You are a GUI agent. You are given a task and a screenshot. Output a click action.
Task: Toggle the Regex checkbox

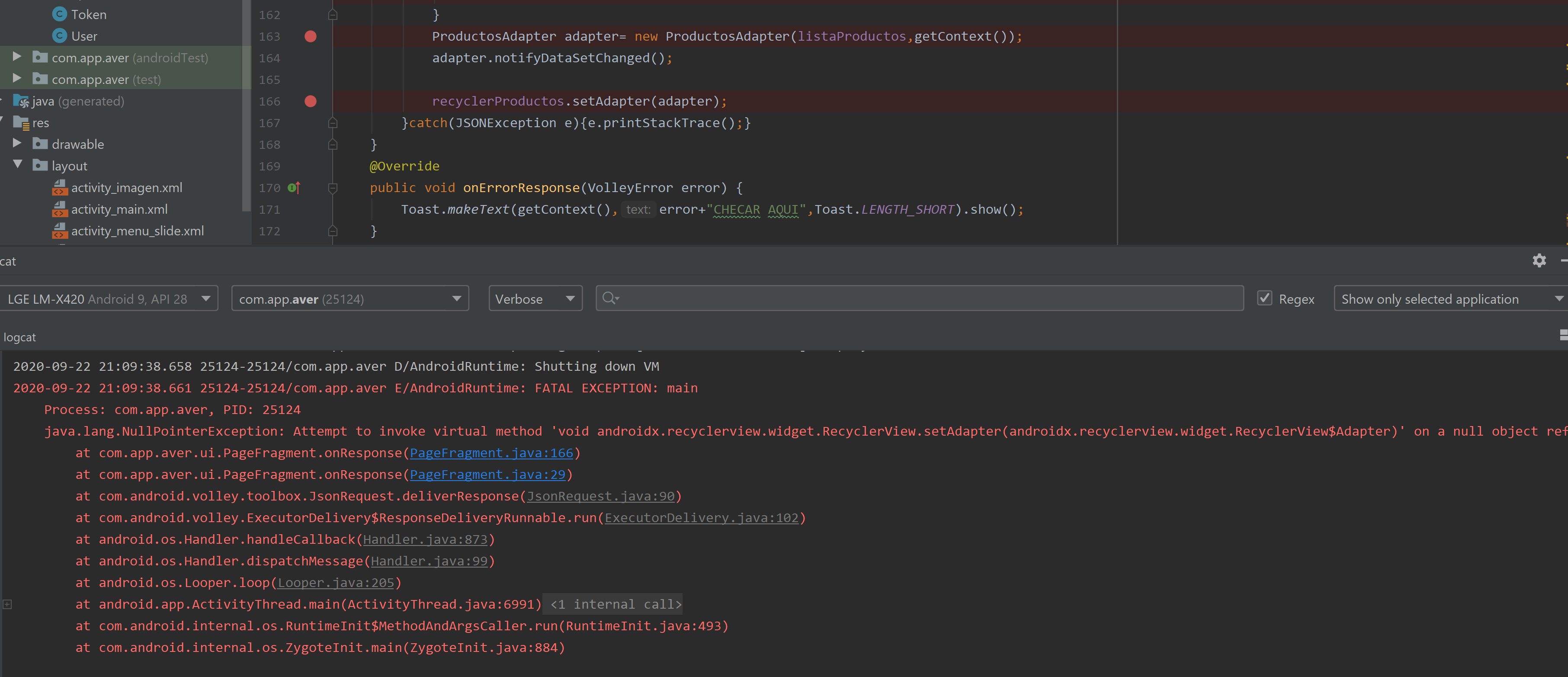[1264, 298]
